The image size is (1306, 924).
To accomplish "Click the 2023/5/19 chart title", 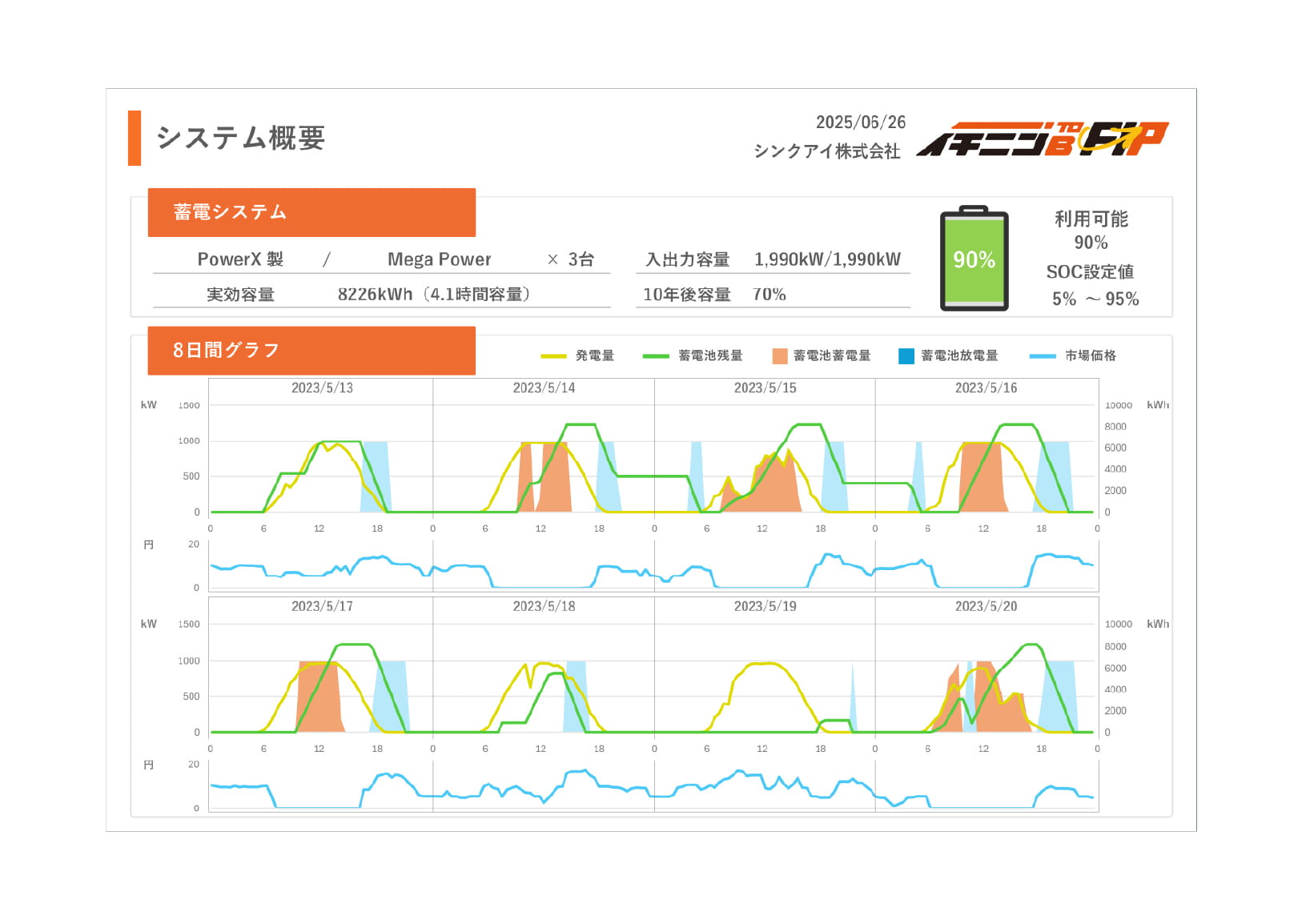I will 765,606.
